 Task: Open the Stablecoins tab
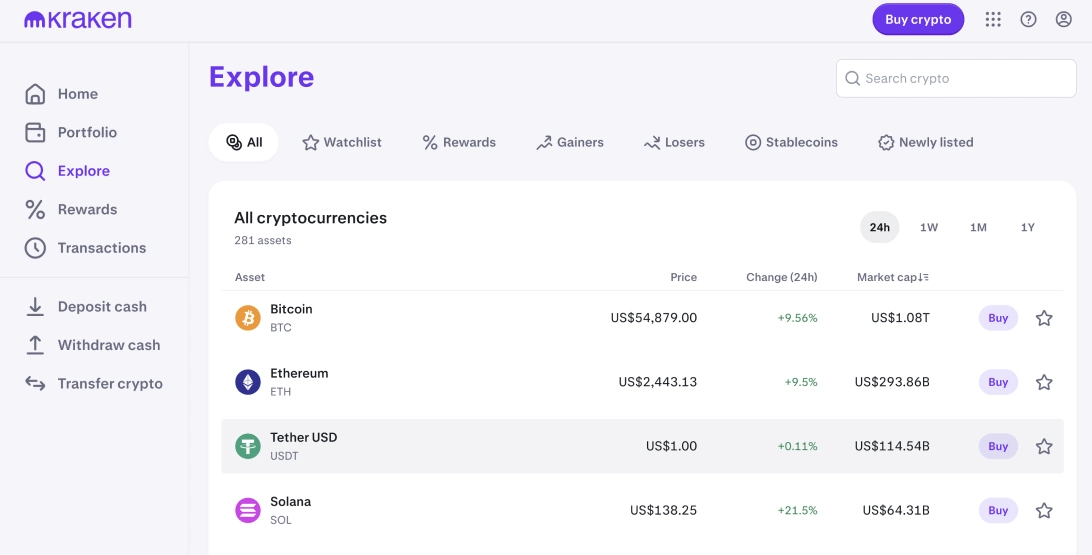(x=791, y=142)
